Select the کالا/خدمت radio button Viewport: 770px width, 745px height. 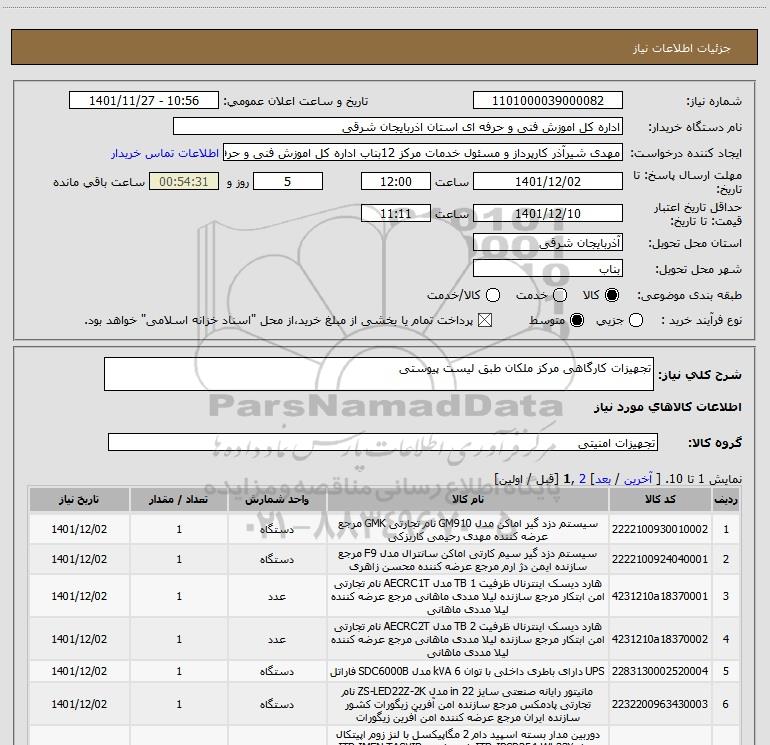point(493,295)
